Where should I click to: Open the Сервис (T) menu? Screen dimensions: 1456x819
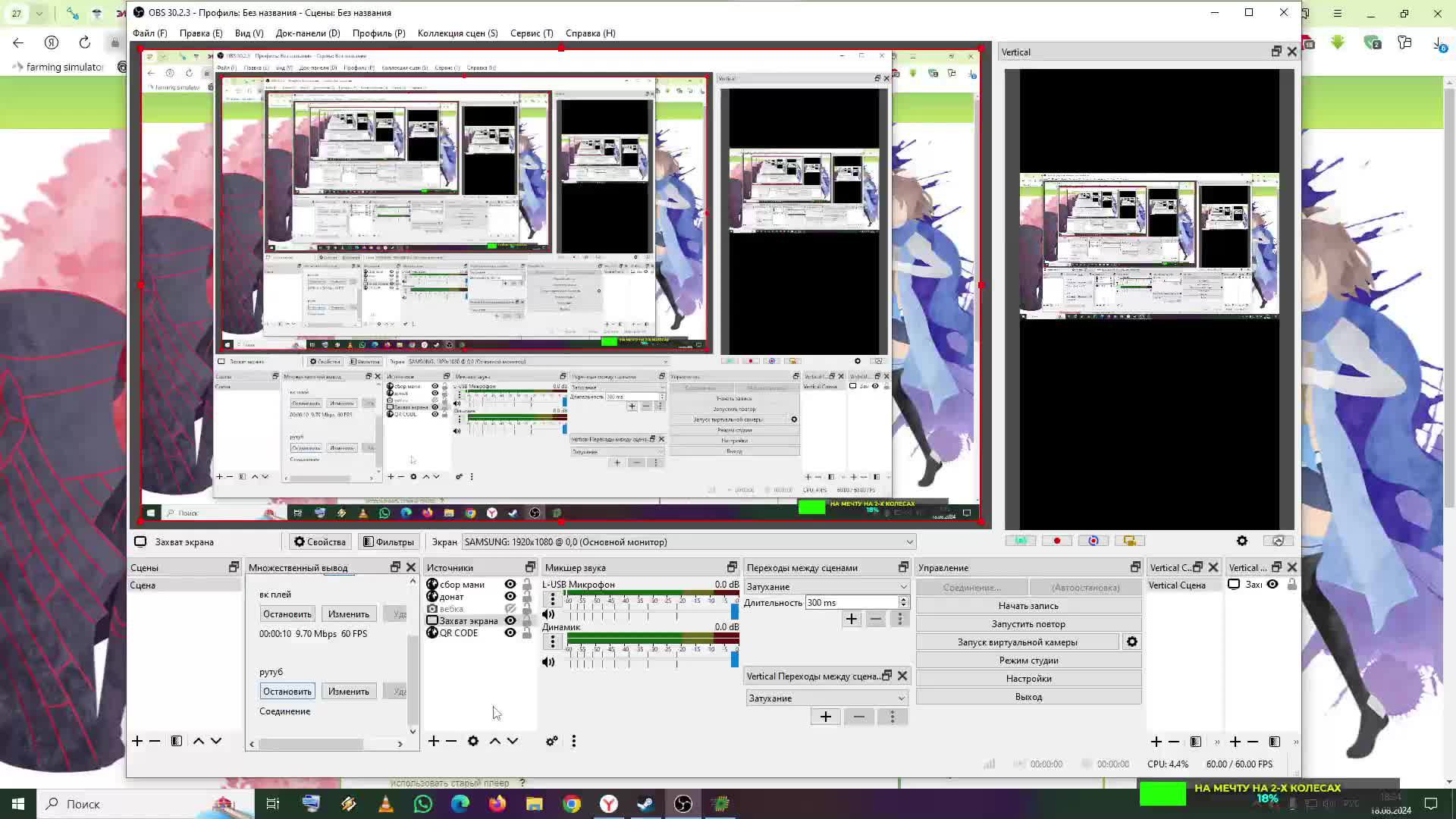tap(532, 33)
